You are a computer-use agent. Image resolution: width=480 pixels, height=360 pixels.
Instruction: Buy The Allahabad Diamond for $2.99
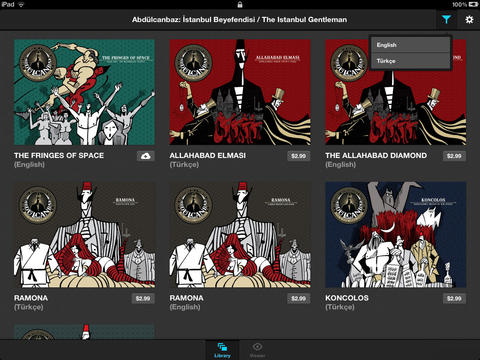(x=454, y=156)
